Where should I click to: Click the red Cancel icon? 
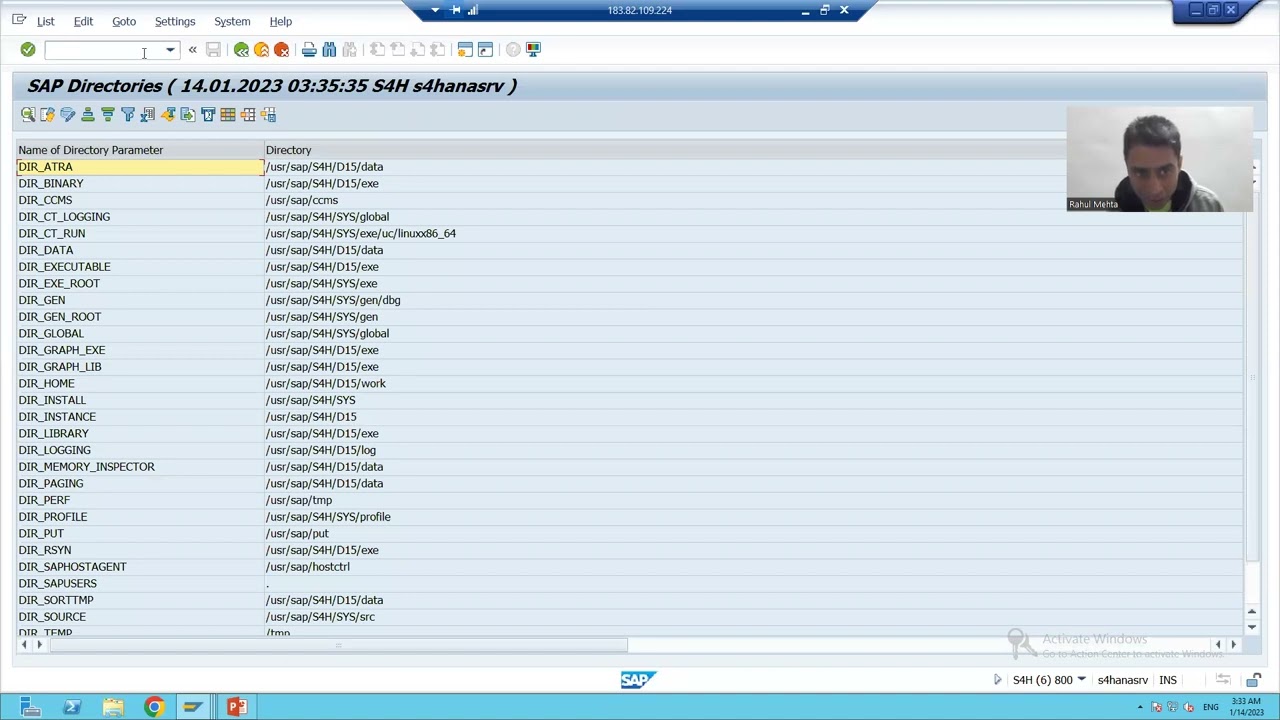(x=281, y=50)
